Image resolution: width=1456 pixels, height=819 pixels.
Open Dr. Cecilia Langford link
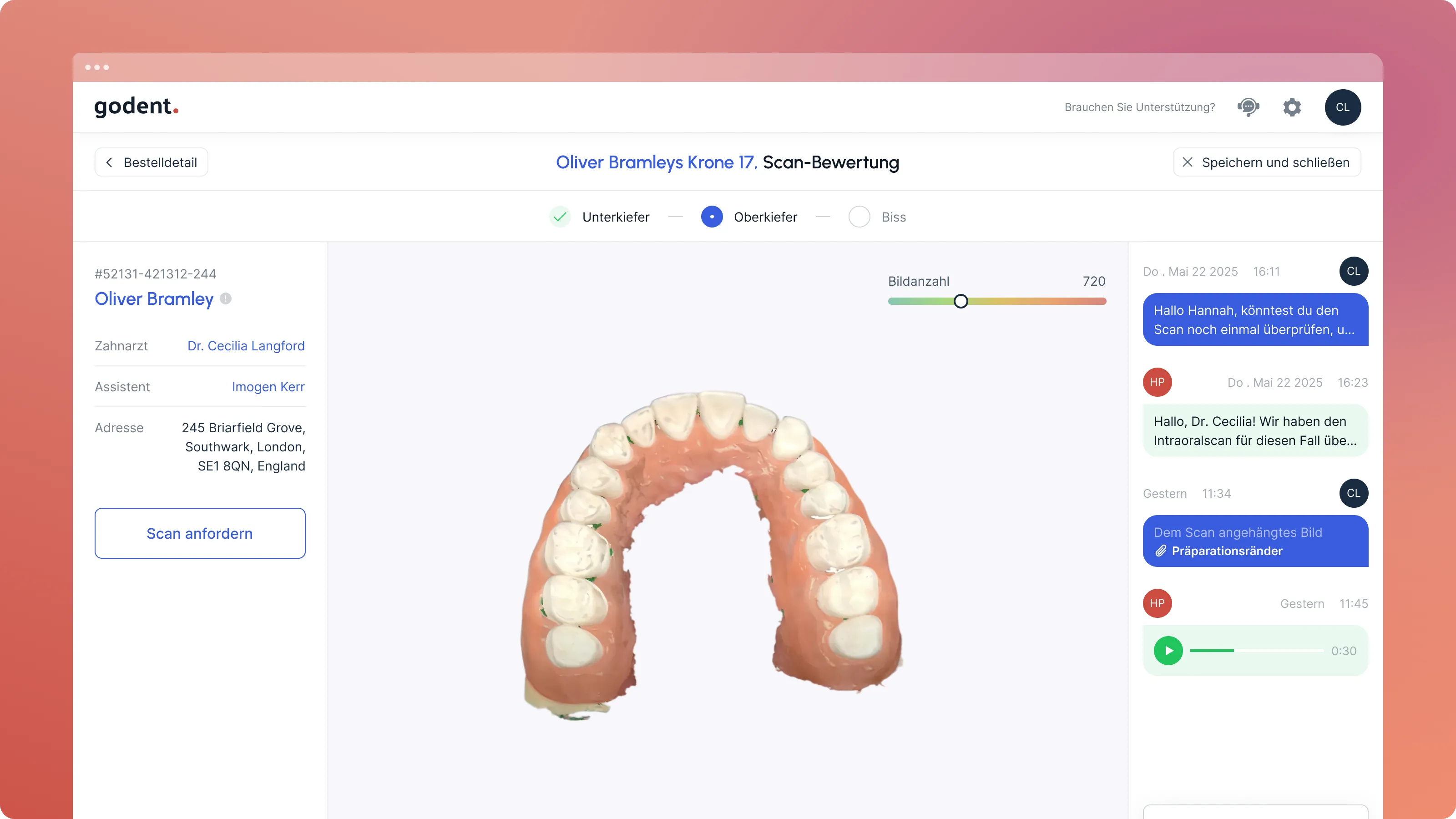[x=246, y=346]
